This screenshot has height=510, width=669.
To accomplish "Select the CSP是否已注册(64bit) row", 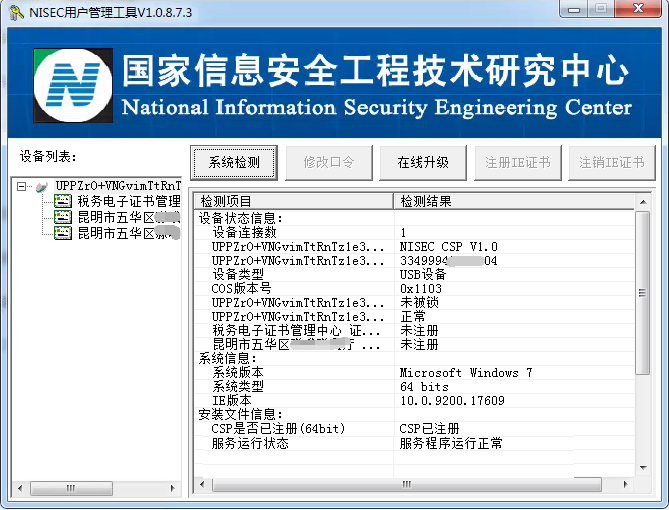I will [x=414, y=428].
